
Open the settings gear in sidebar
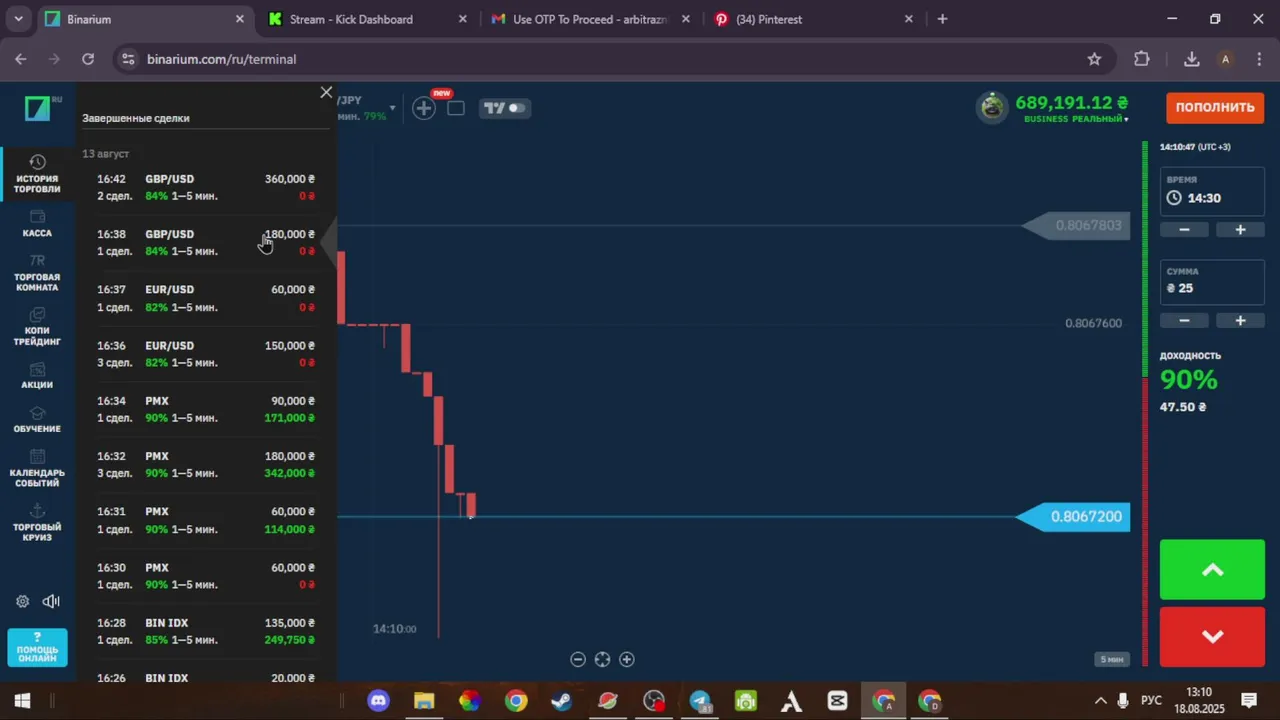(x=22, y=601)
